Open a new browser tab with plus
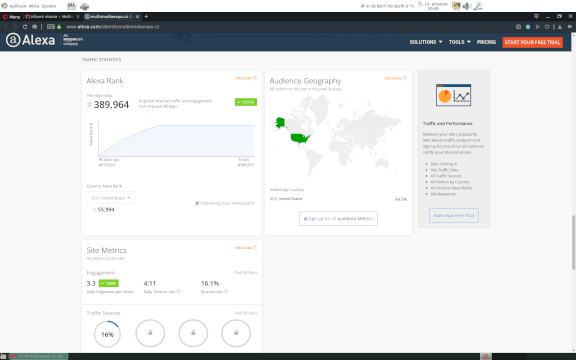The width and height of the screenshot is (576, 360). coord(146,16)
